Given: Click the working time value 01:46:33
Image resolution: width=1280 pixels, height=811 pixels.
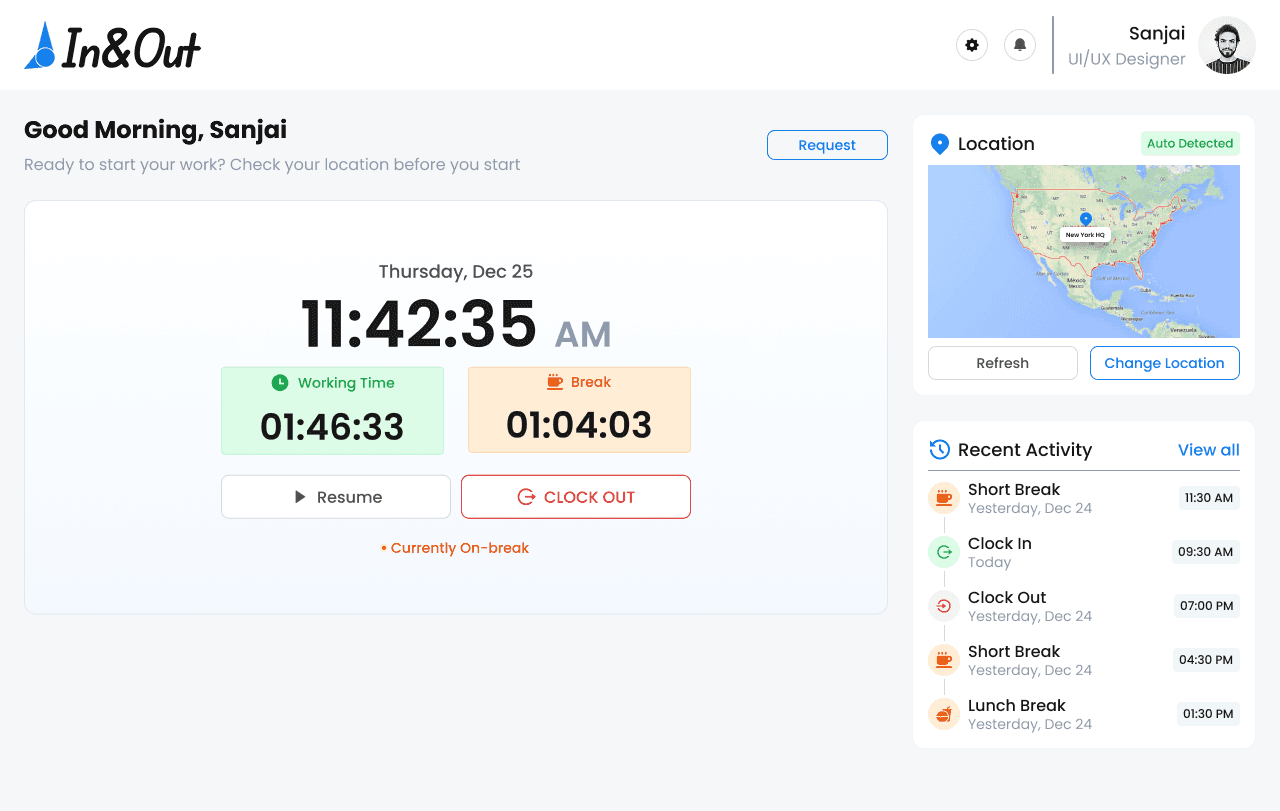Looking at the screenshot, I should pos(332,427).
